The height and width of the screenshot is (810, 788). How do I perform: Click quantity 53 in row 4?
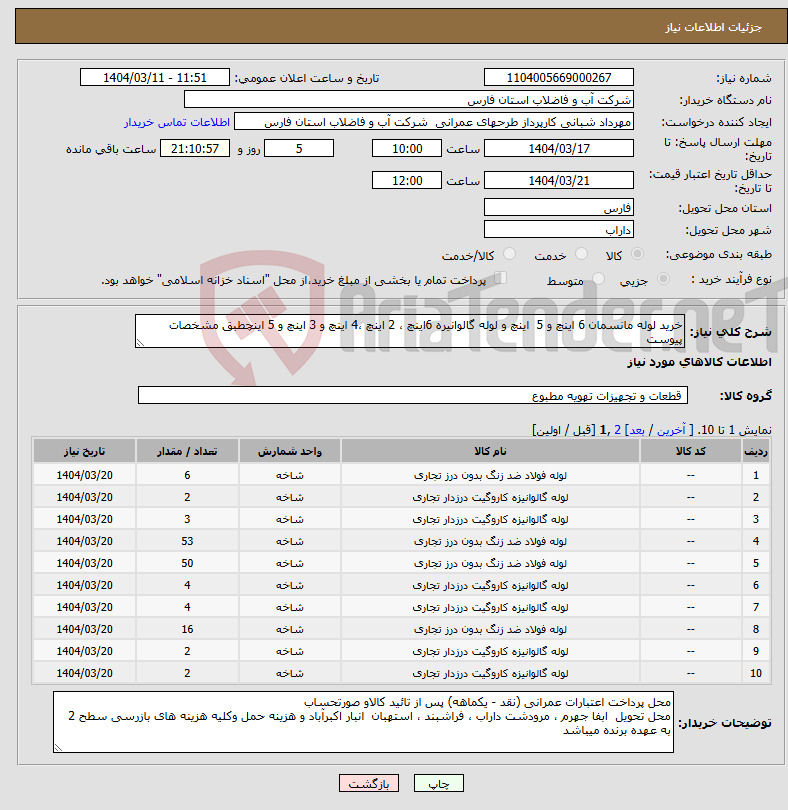[187, 541]
